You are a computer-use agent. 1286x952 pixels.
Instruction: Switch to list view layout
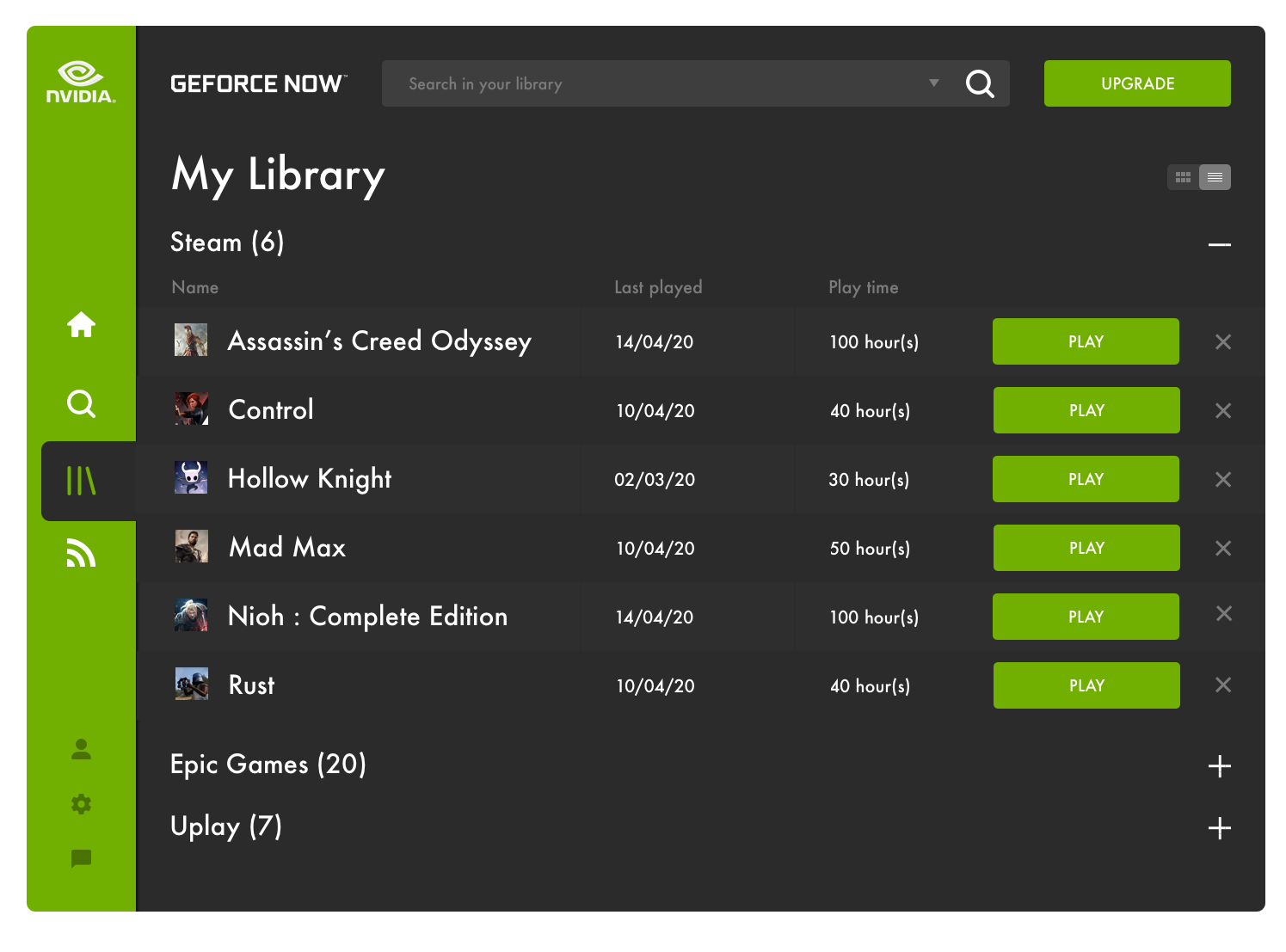coord(1215,177)
